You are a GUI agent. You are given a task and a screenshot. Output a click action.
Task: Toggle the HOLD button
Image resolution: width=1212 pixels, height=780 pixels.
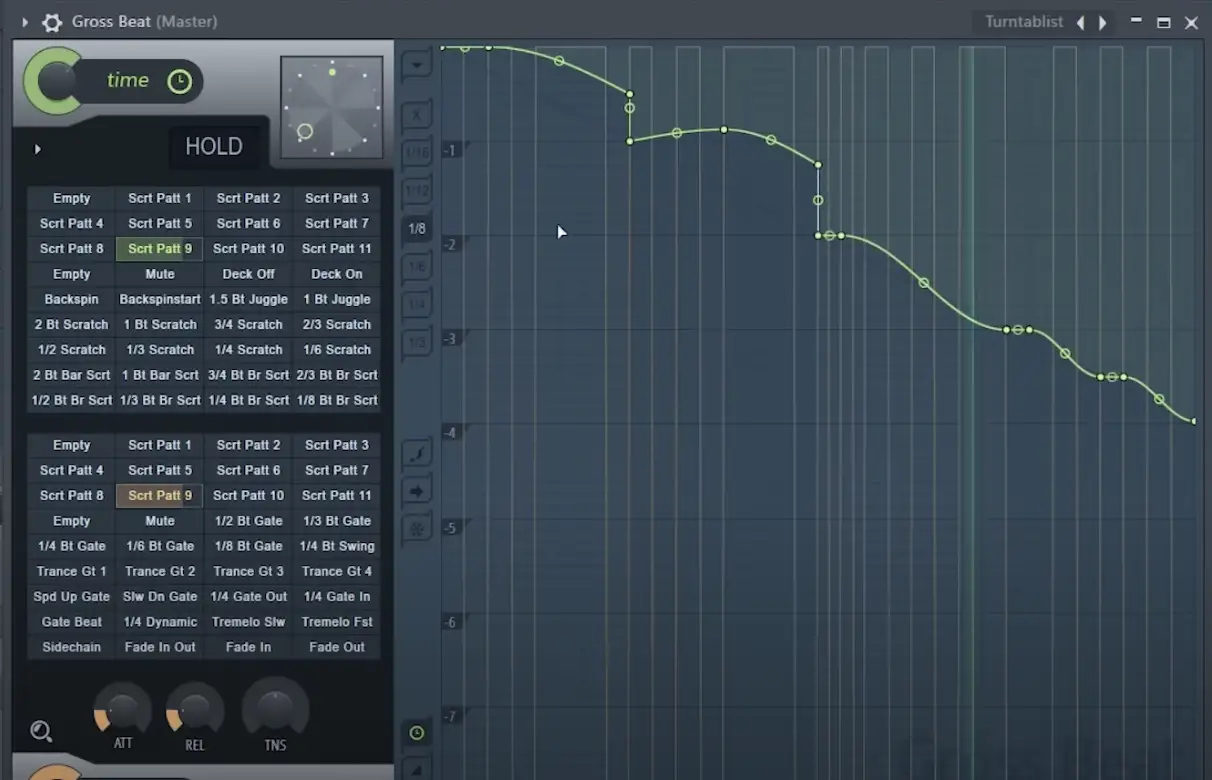[213, 147]
